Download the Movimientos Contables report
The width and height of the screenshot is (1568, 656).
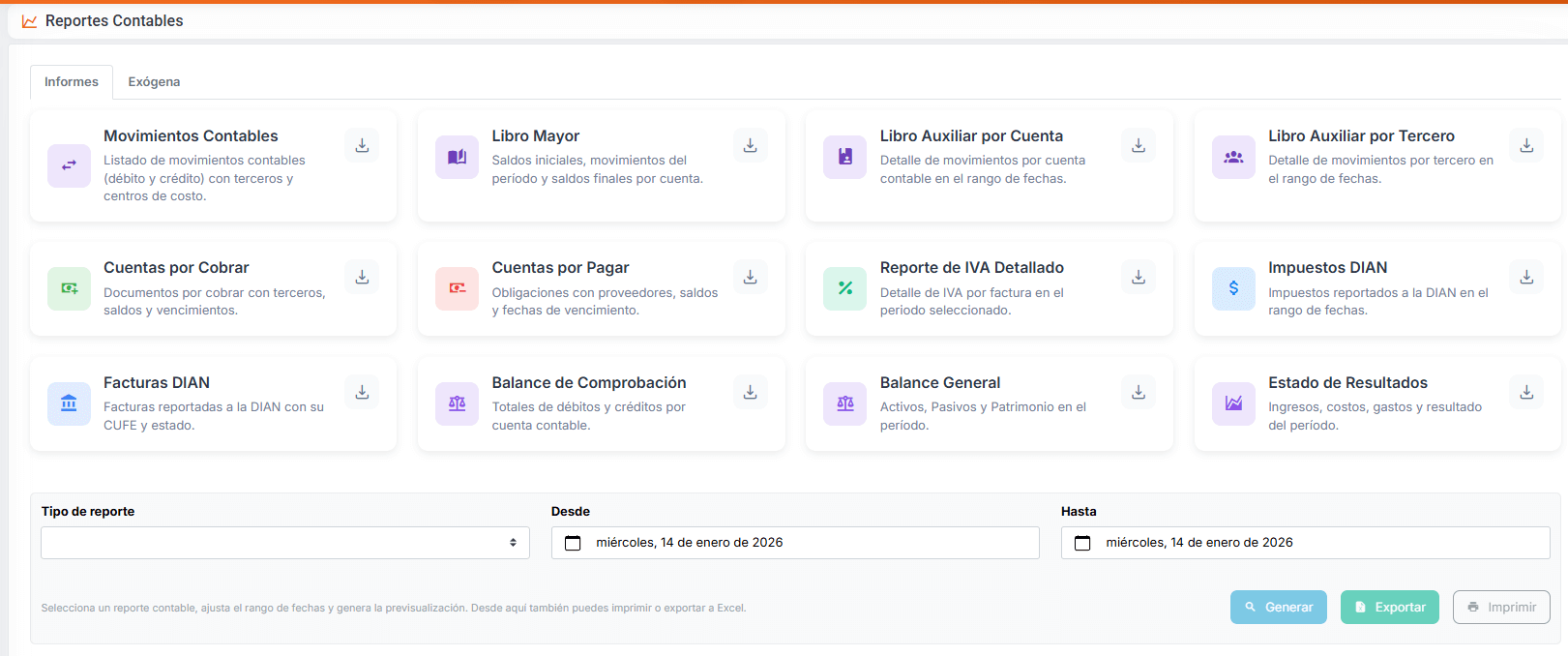362,145
